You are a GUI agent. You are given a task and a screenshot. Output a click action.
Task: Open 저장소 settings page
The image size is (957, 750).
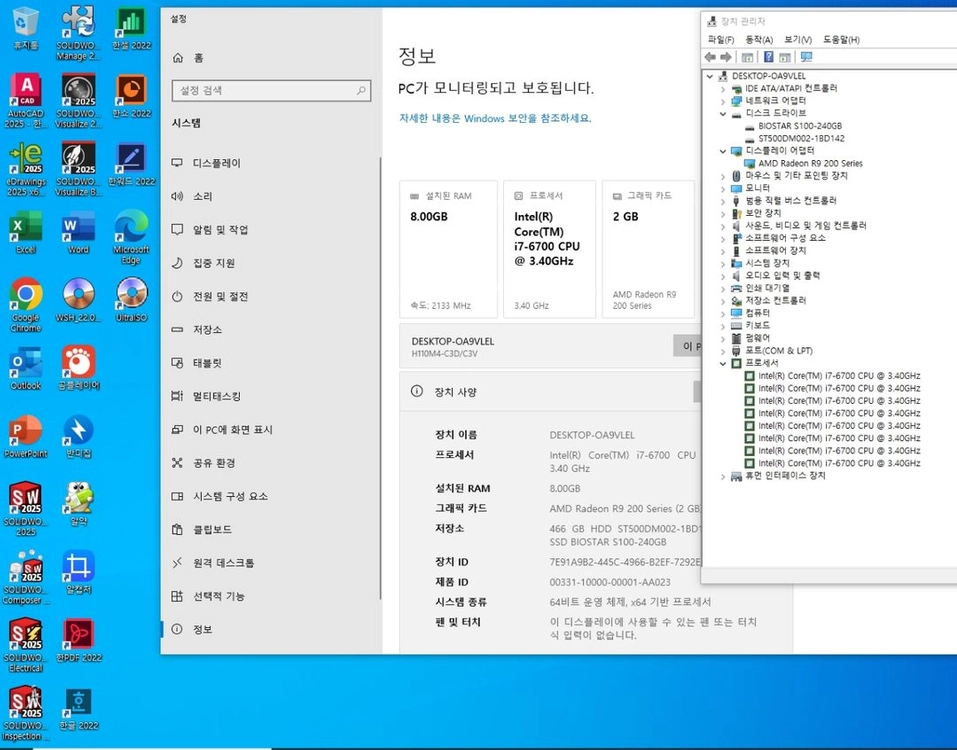[271, 330]
